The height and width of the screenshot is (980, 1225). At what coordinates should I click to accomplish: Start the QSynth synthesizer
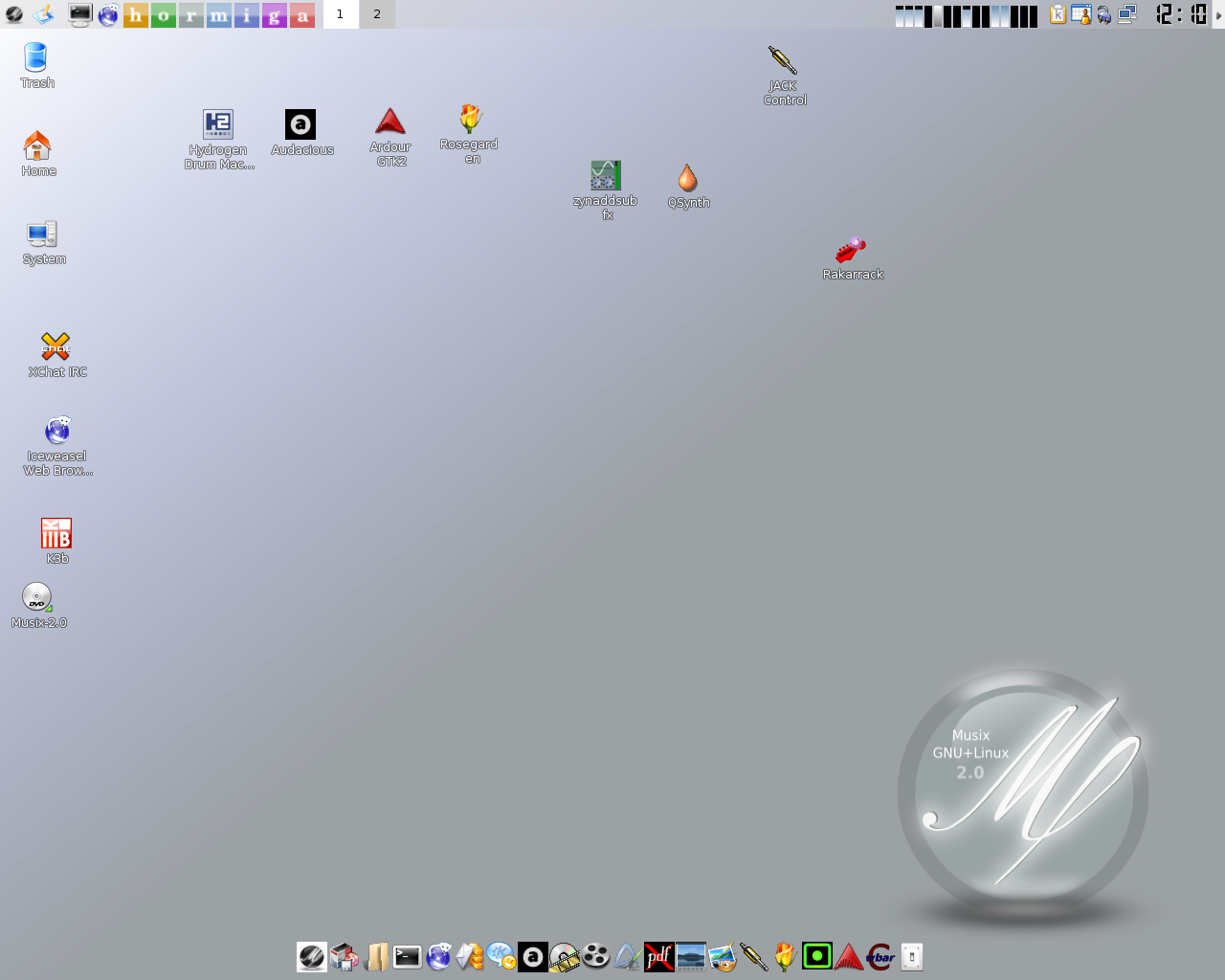(x=687, y=175)
